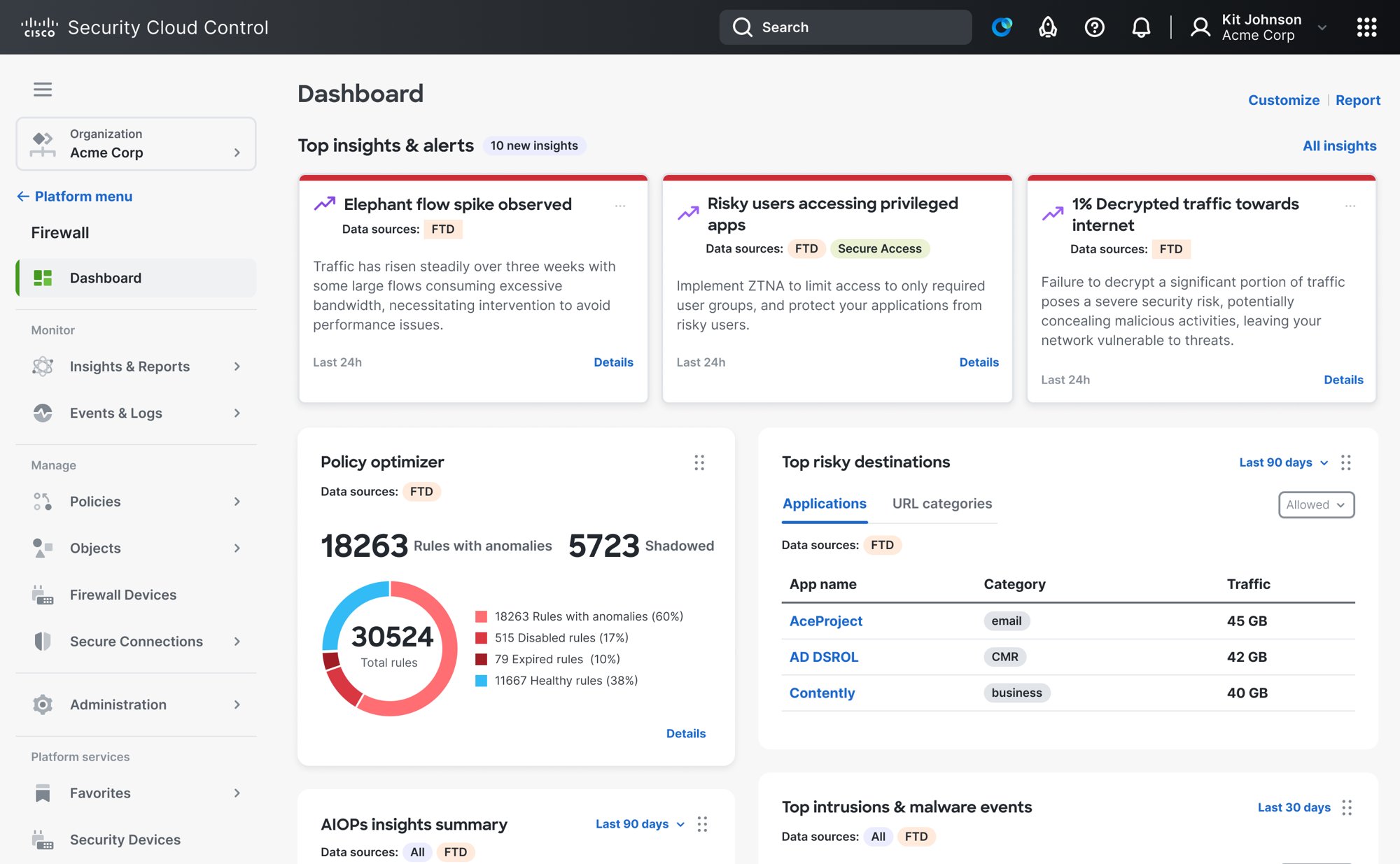Screen dimensions: 1400x864
Task: Open All insights link
Action: click(x=1339, y=146)
